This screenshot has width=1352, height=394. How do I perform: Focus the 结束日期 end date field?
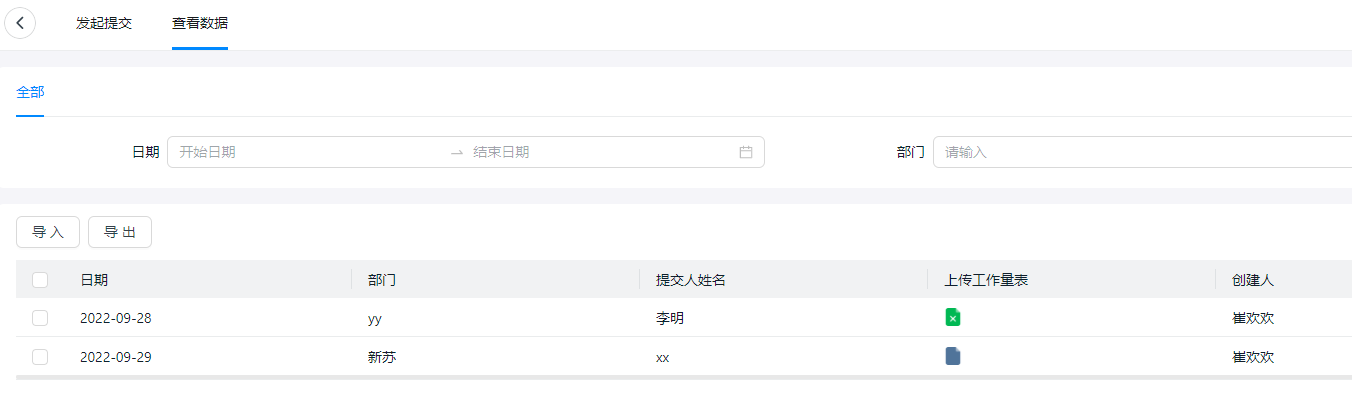tap(602, 152)
